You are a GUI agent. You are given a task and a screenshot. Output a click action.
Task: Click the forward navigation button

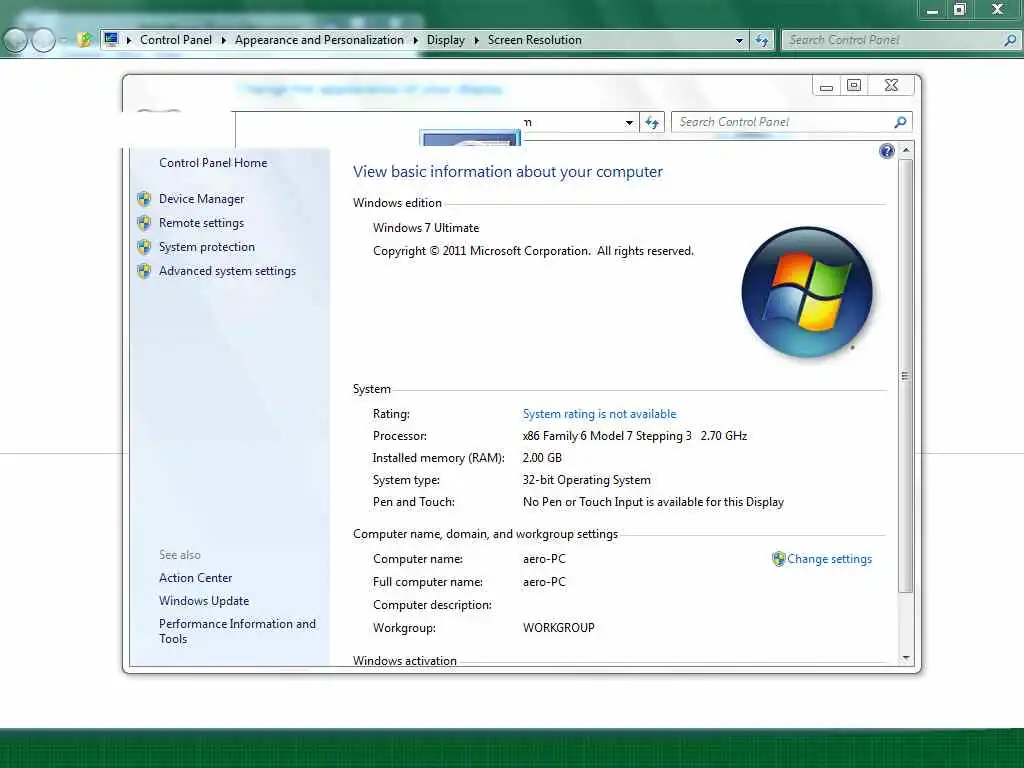pyautogui.click(x=43, y=40)
